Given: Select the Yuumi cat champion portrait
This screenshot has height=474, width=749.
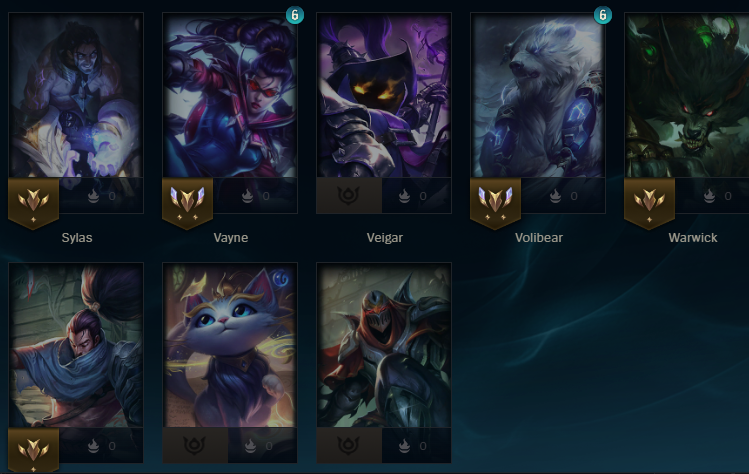Looking at the screenshot, I should point(230,345).
